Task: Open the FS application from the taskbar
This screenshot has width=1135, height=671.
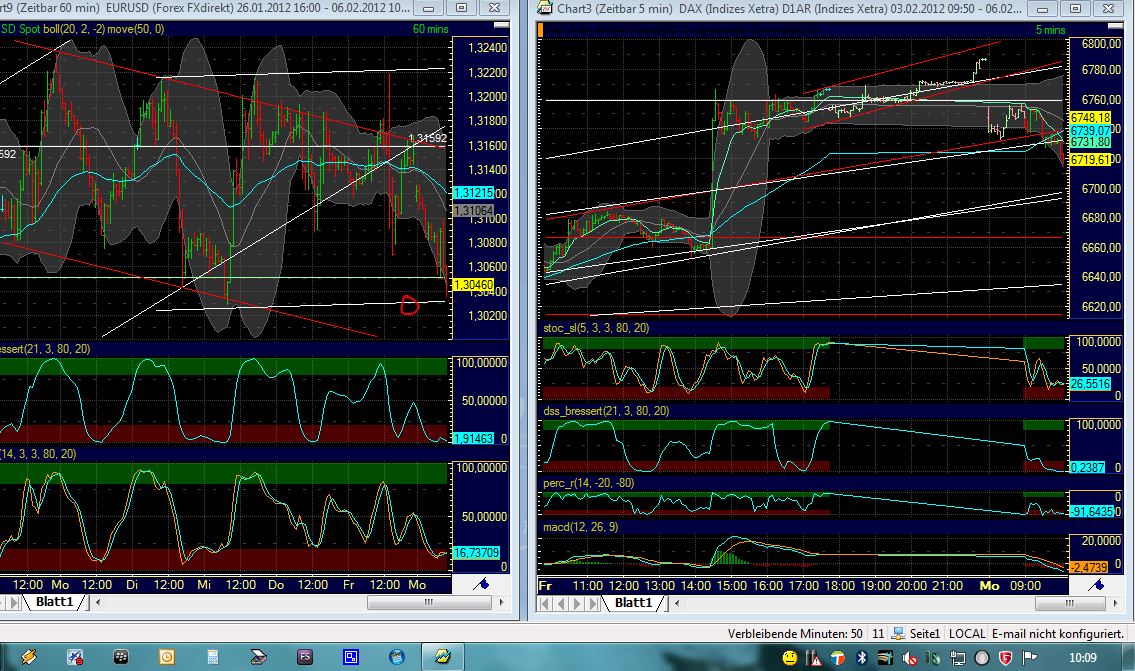Action: [305, 657]
